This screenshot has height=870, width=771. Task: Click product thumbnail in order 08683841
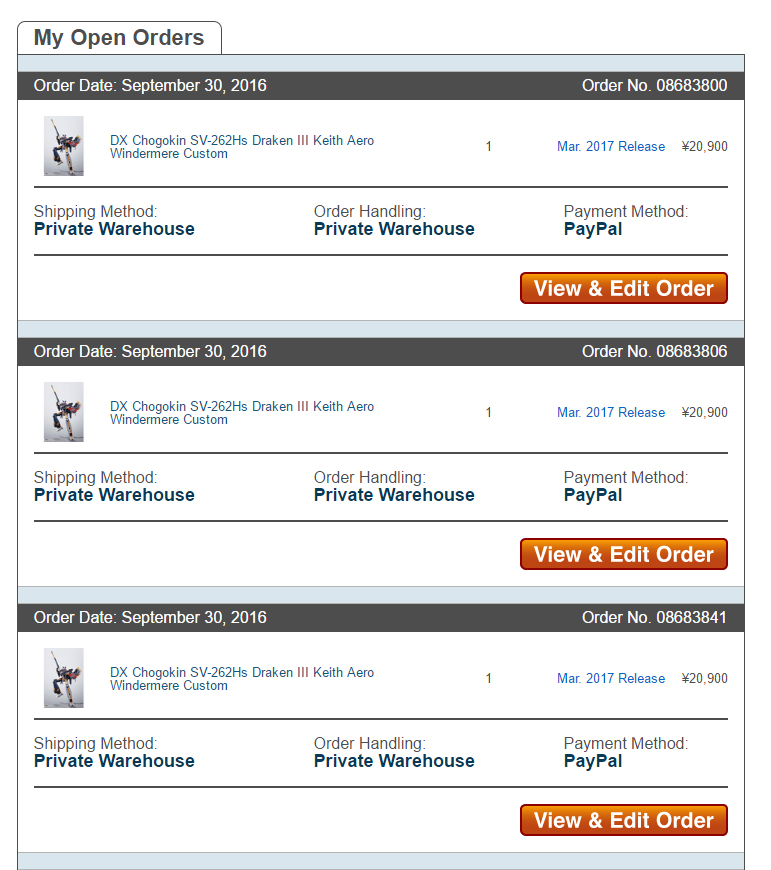pyautogui.click(x=64, y=677)
